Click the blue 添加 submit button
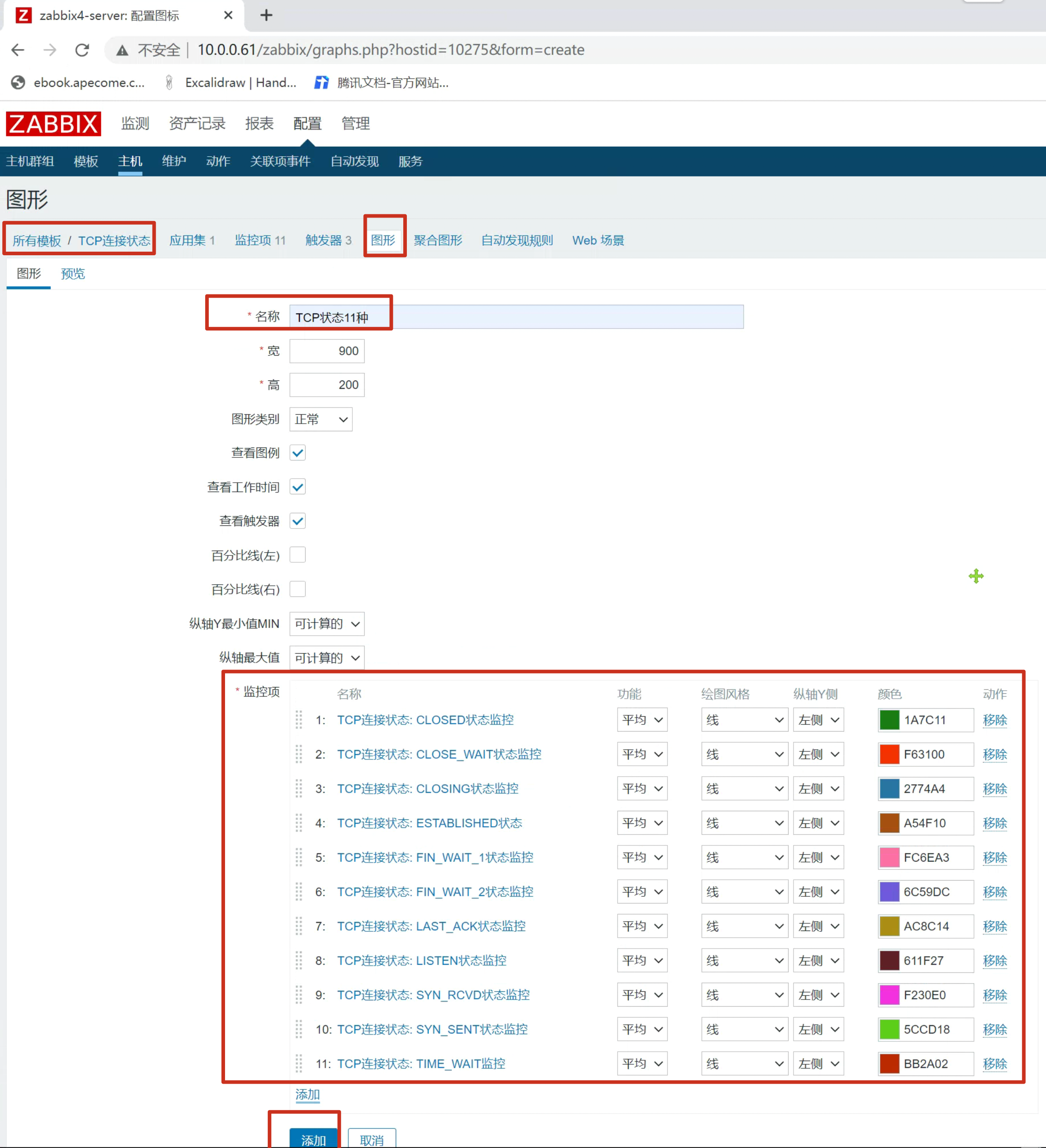Screen dimensions: 1046x1148 click(x=314, y=1139)
